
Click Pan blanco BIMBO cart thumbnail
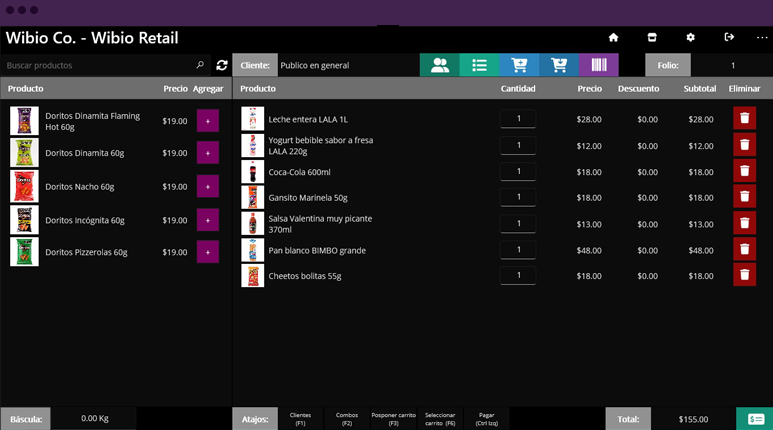coord(252,250)
